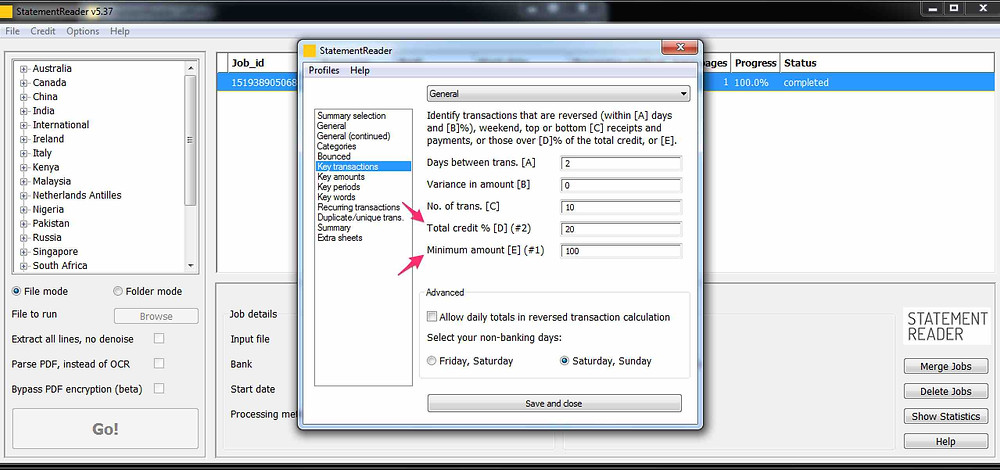Toggle Extract all lines, no denoise checkbox
Image resolution: width=1000 pixels, height=470 pixels.
pos(159,339)
